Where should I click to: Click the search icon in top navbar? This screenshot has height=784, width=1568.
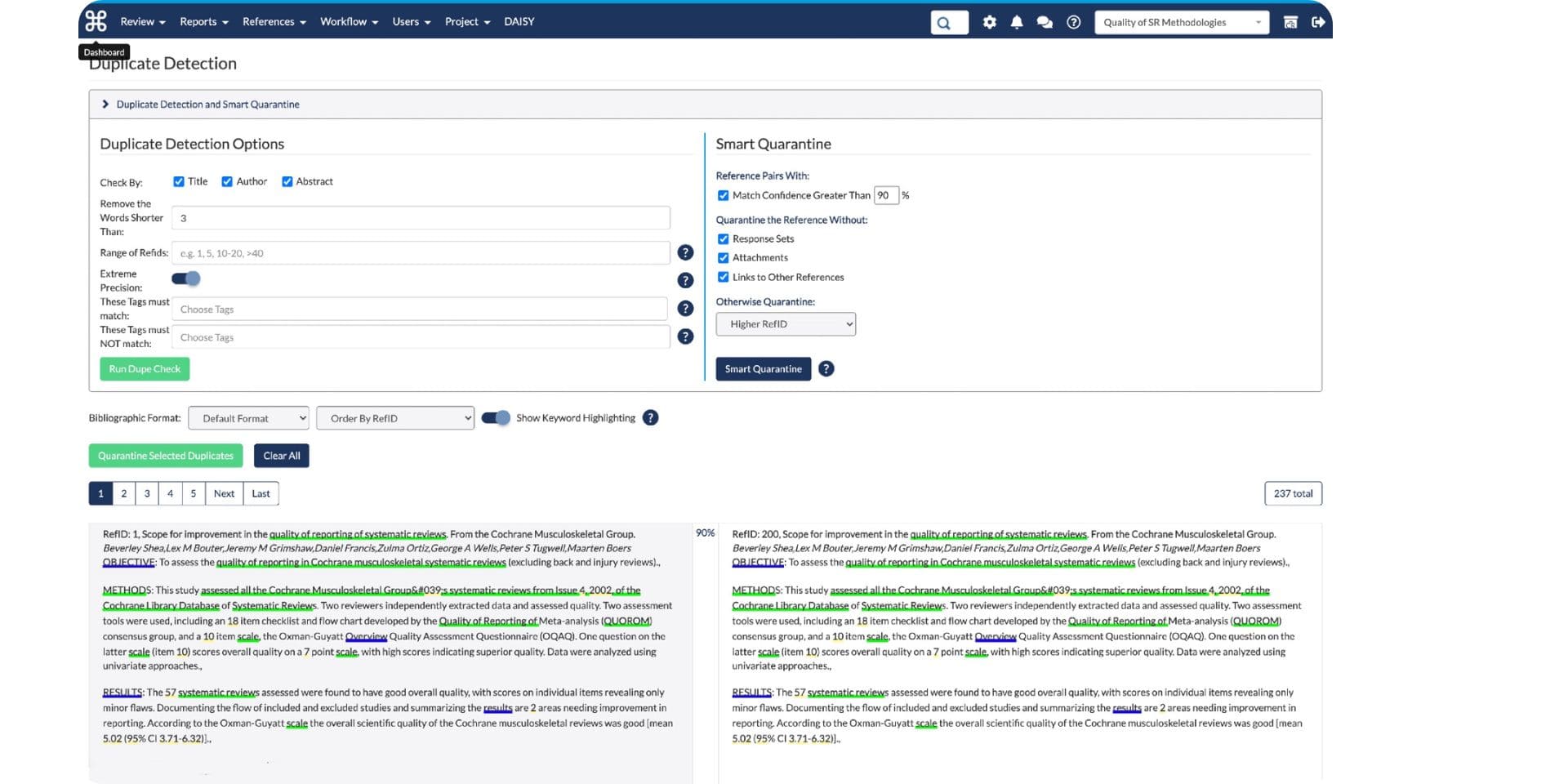(x=948, y=23)
